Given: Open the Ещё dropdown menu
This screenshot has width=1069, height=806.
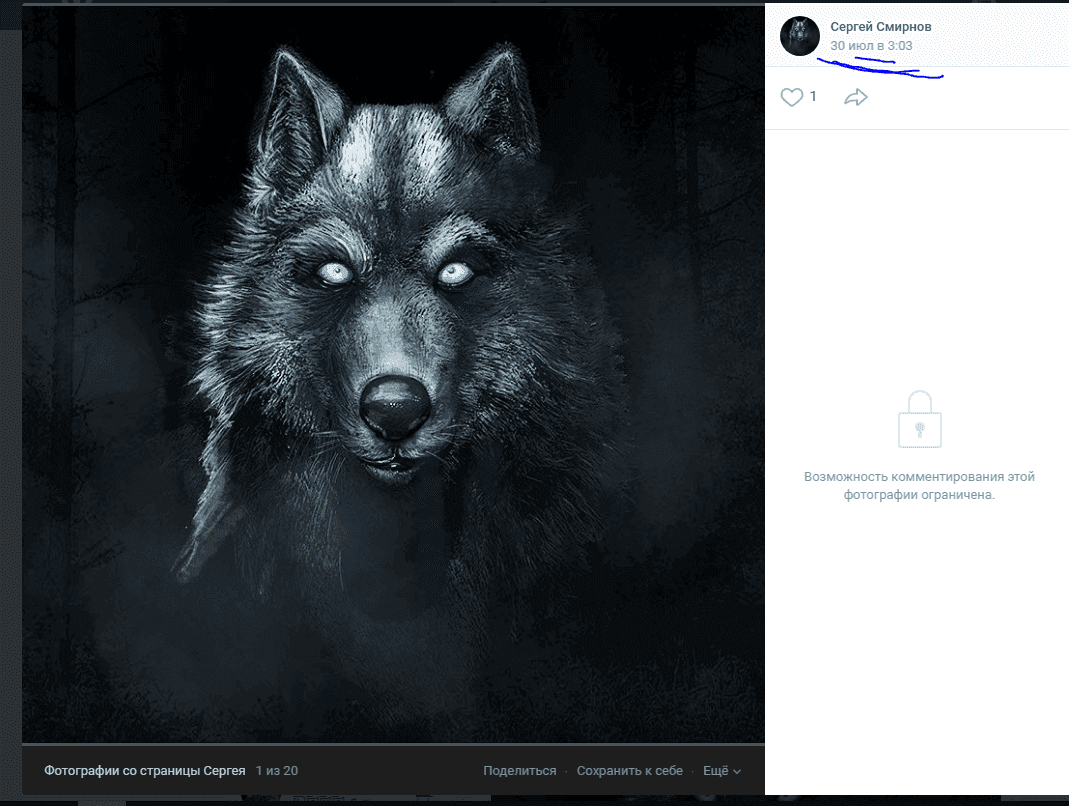Looking at the screenshot, I should 716,771.
